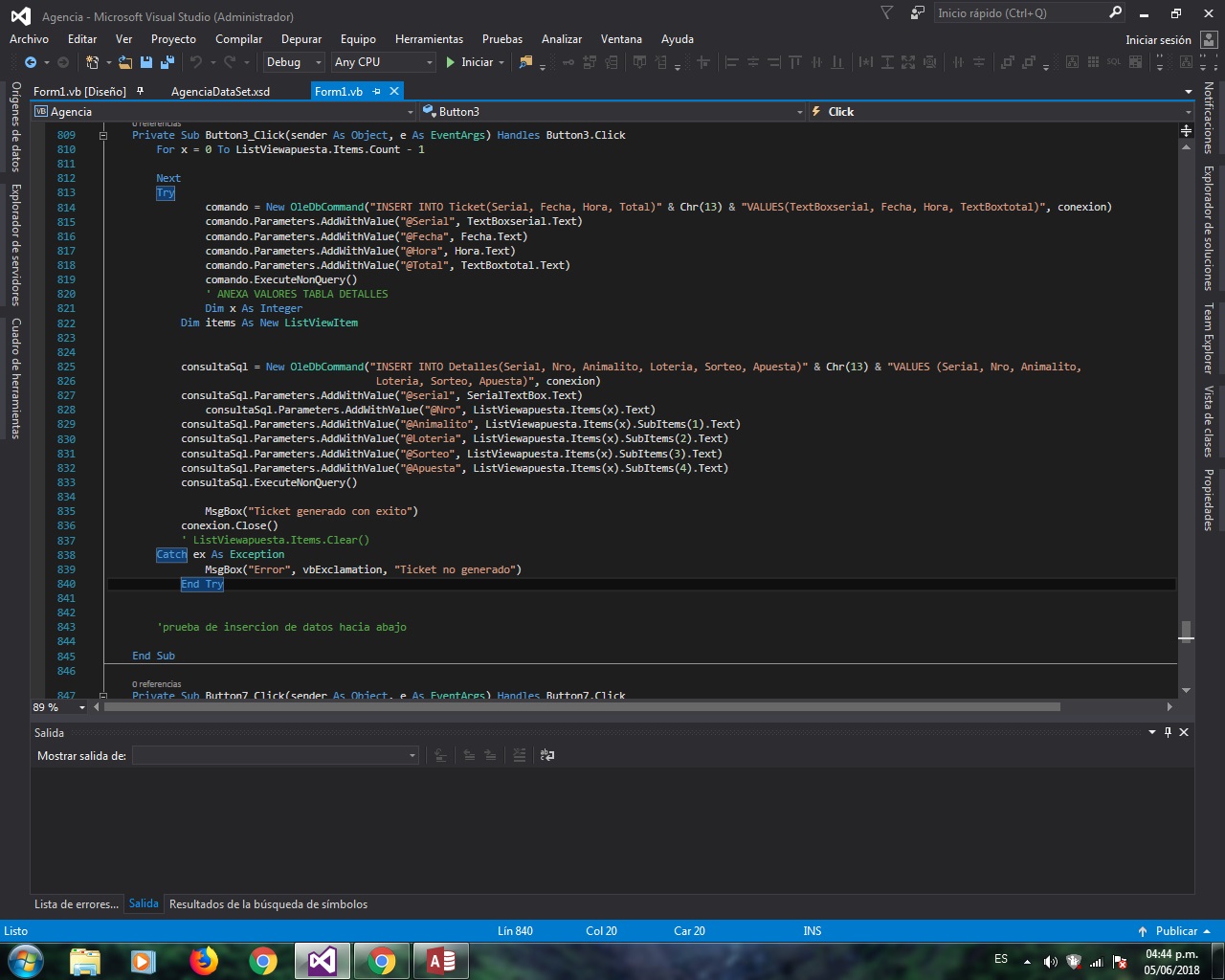Click the Navigate Backward arrow icon

click(x=31, y=62)
